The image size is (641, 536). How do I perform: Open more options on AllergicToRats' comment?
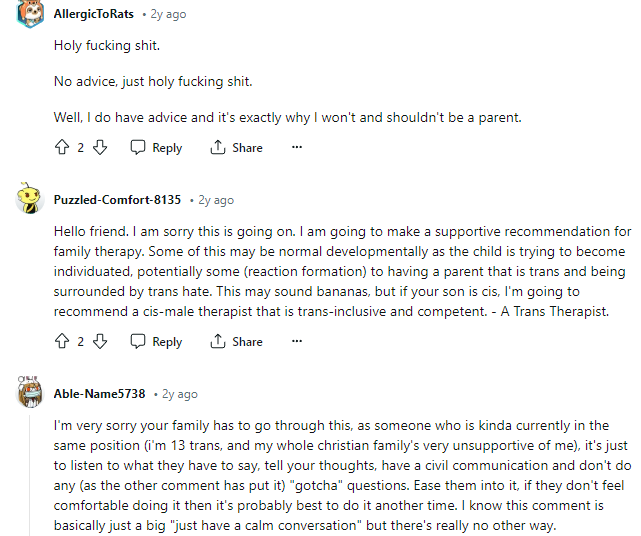297,147
